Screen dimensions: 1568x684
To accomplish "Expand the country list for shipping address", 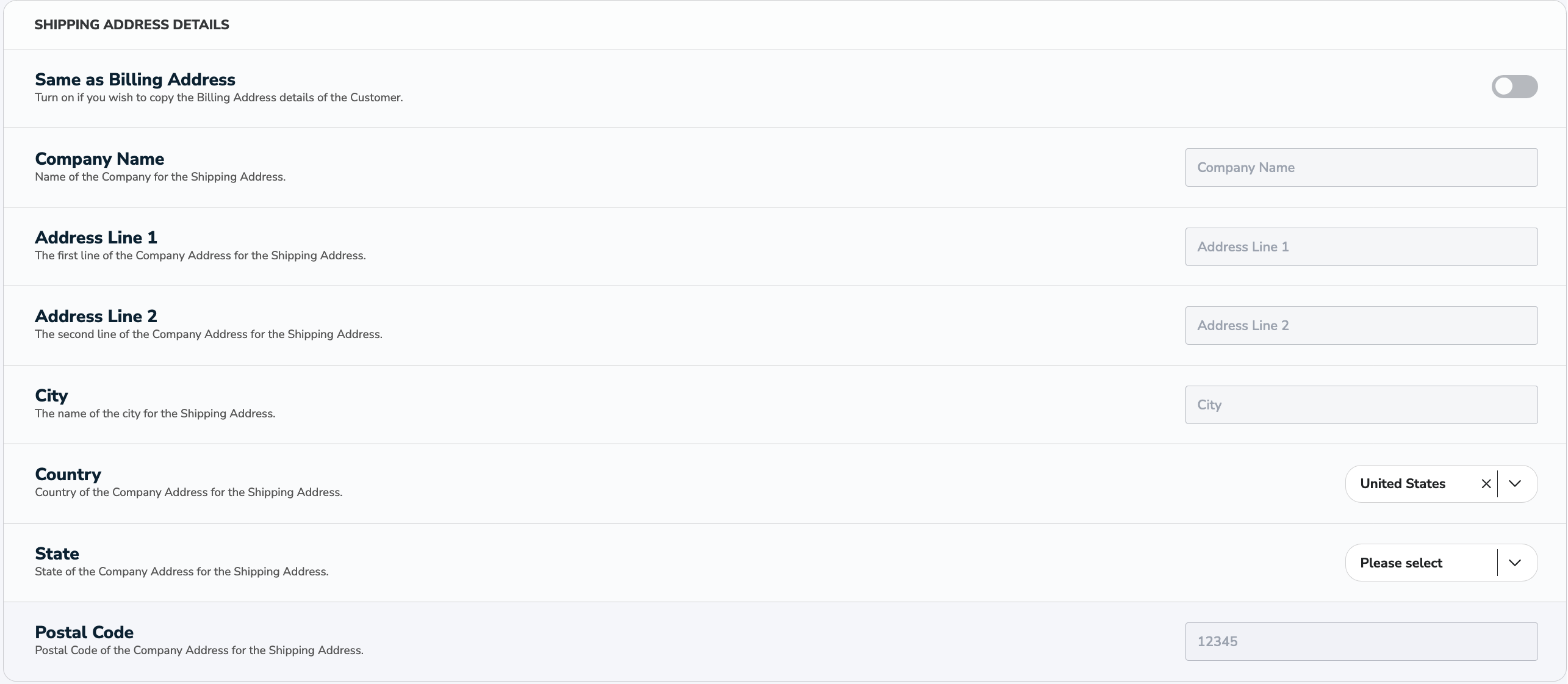I will pos(1516,484).
